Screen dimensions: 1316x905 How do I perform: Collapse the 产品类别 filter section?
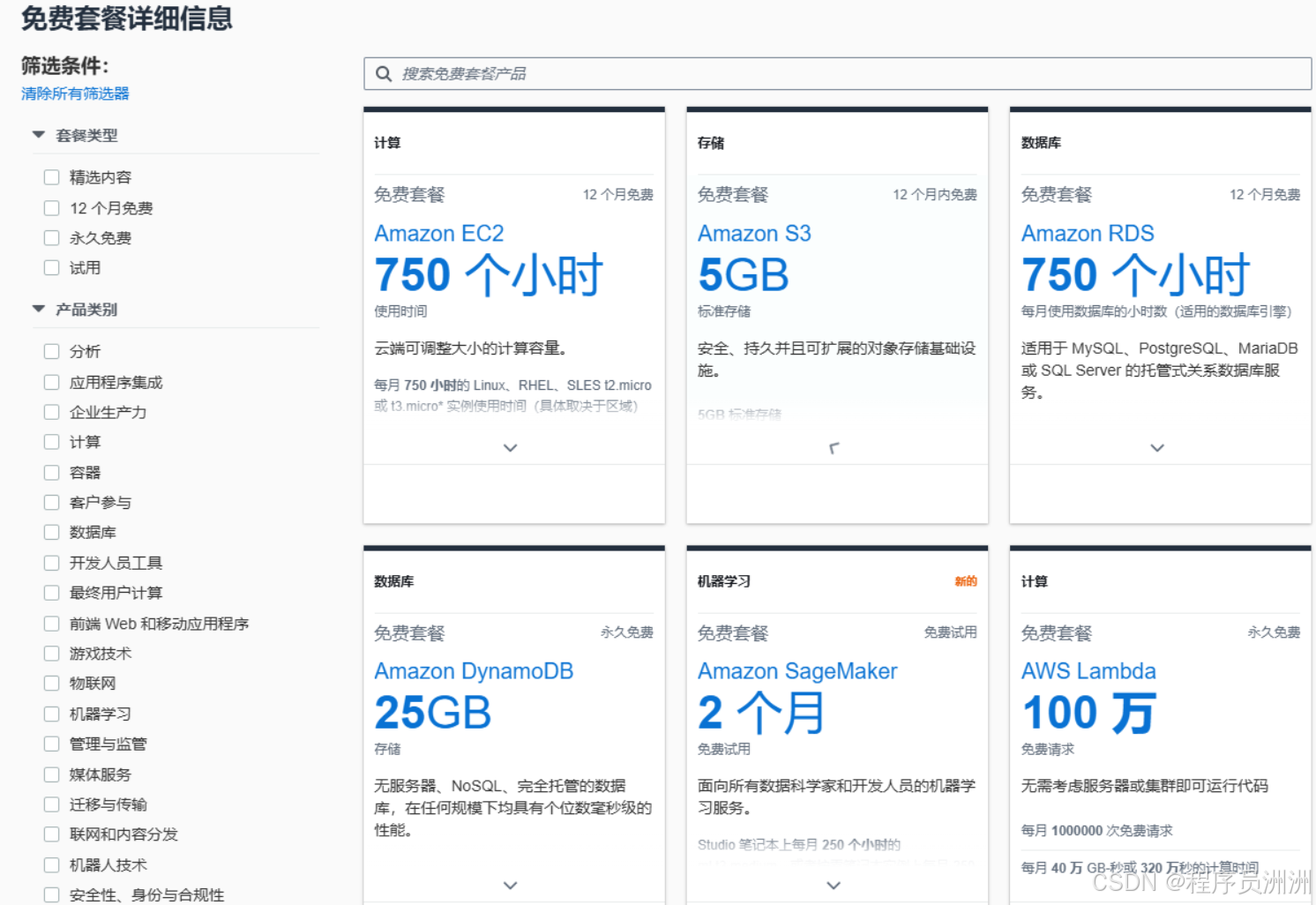[x=38, y=310]
